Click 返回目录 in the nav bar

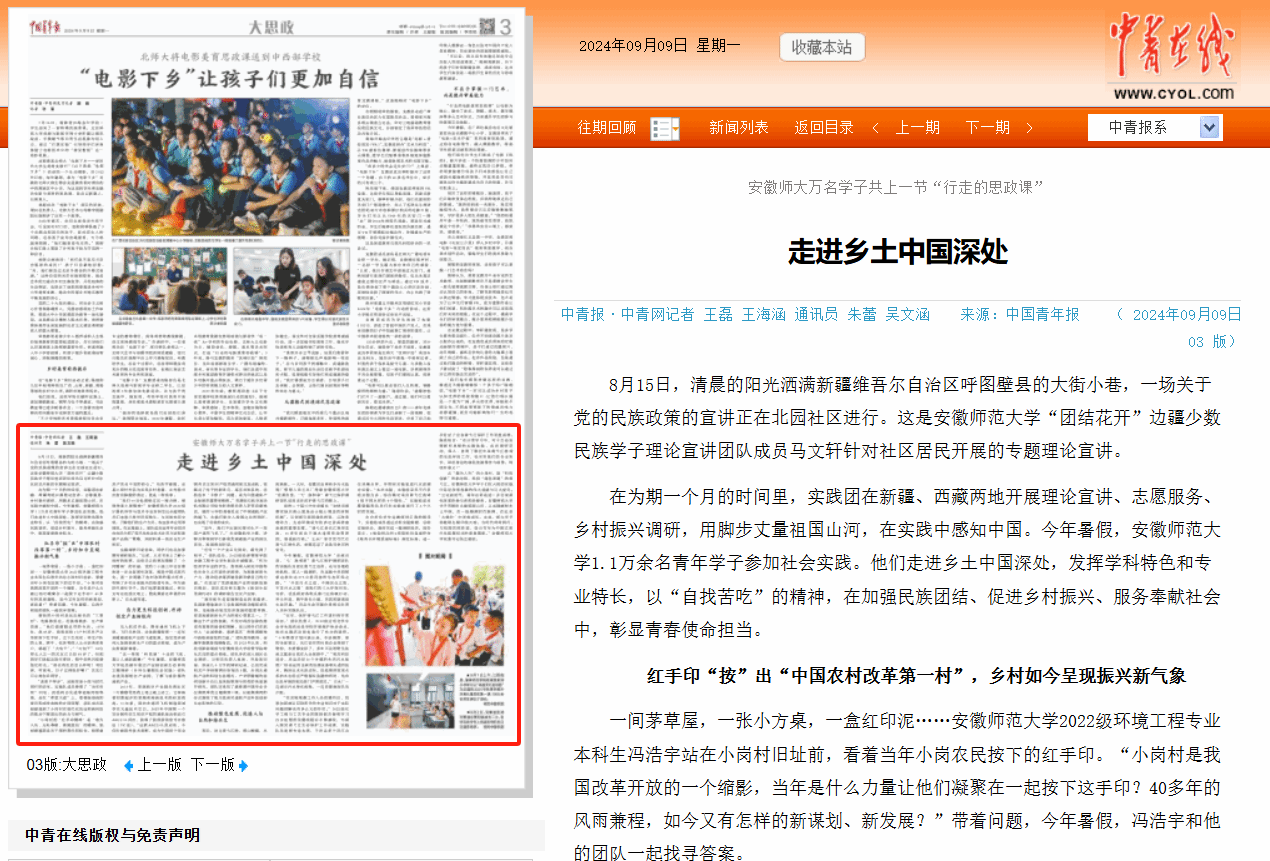pyautogui.click(x=824, y=128)
